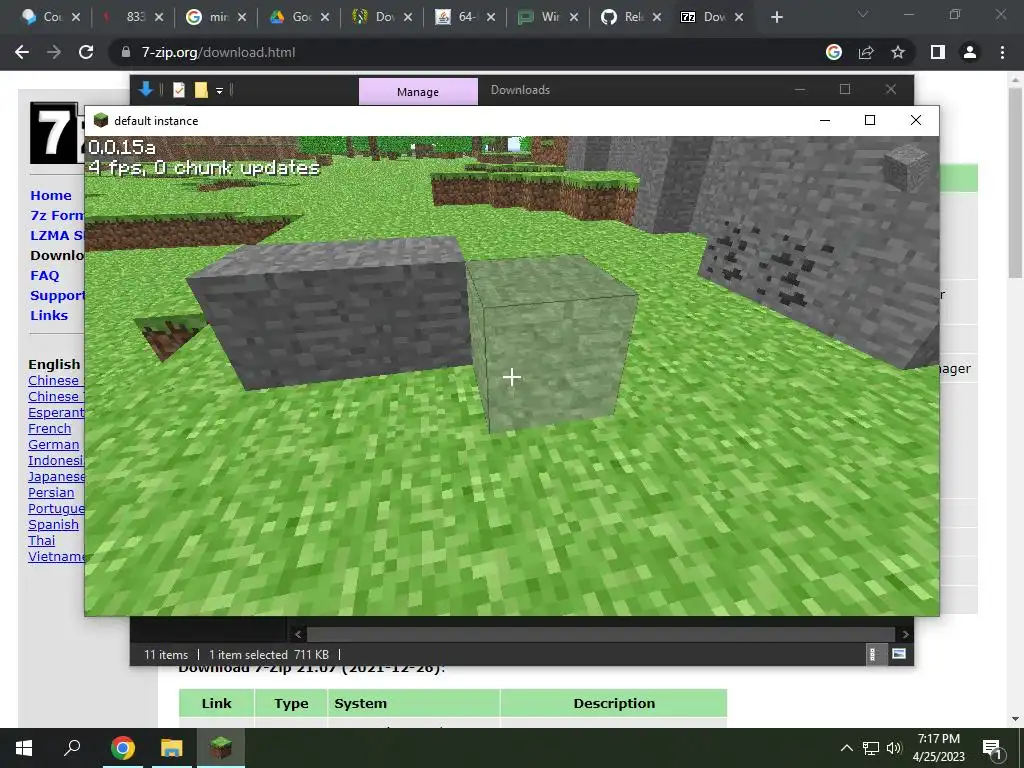Viewport: 1024px width, 768px height.
Task: Click Minecraft launcher icon in taskbar
Action: (221, 748)
